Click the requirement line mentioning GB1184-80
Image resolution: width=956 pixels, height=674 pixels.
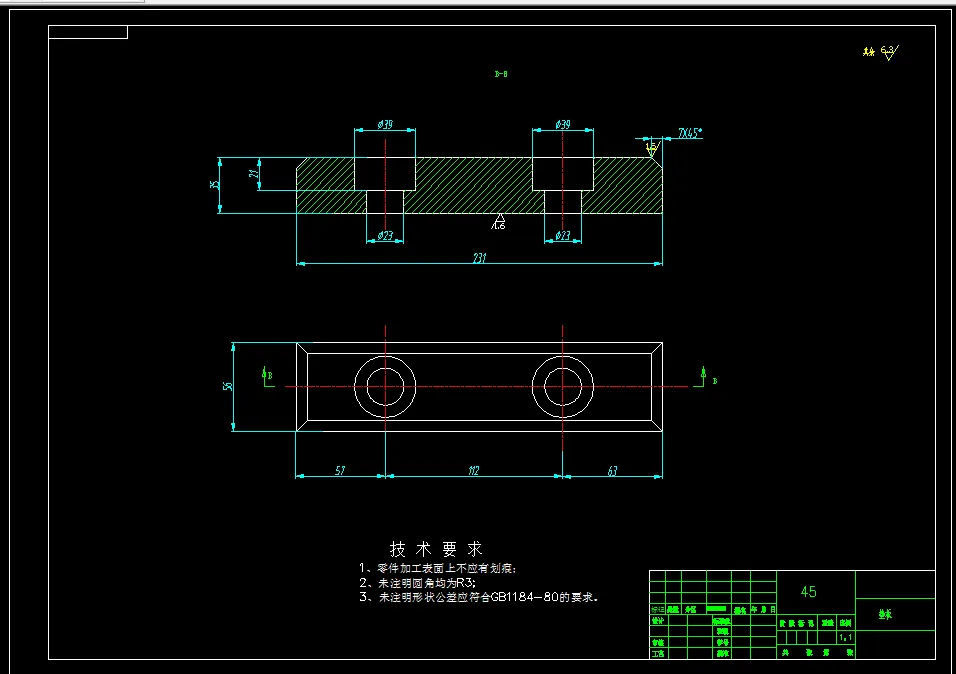[479, 597]
